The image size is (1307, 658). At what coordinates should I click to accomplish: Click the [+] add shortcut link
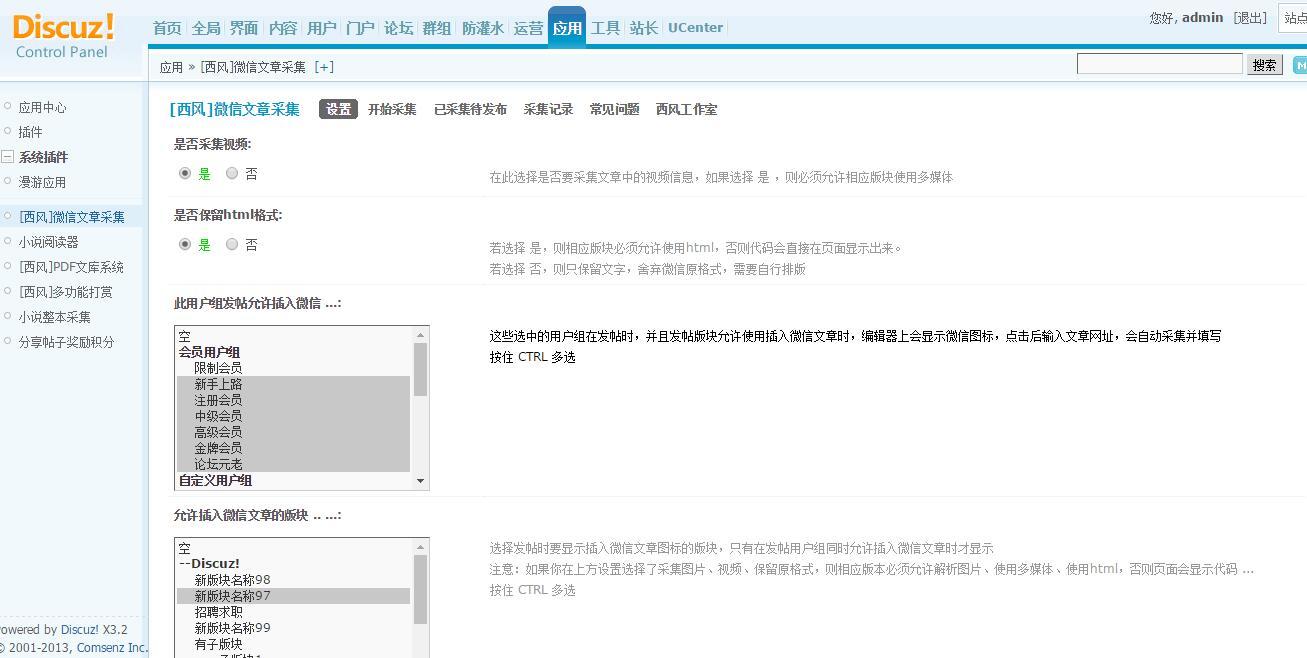point(324,67)
